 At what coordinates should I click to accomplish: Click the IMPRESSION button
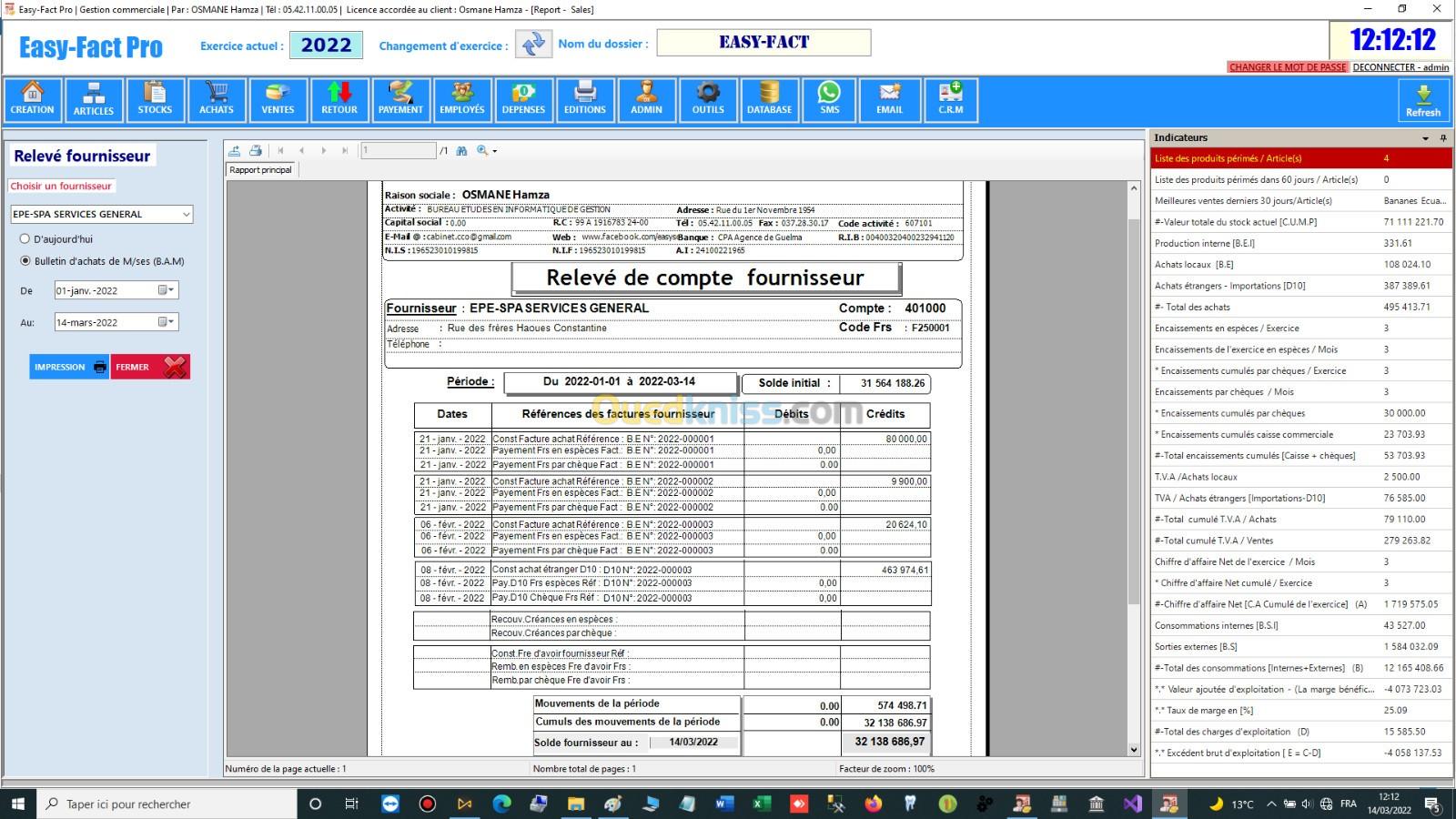tap(69, 367)
